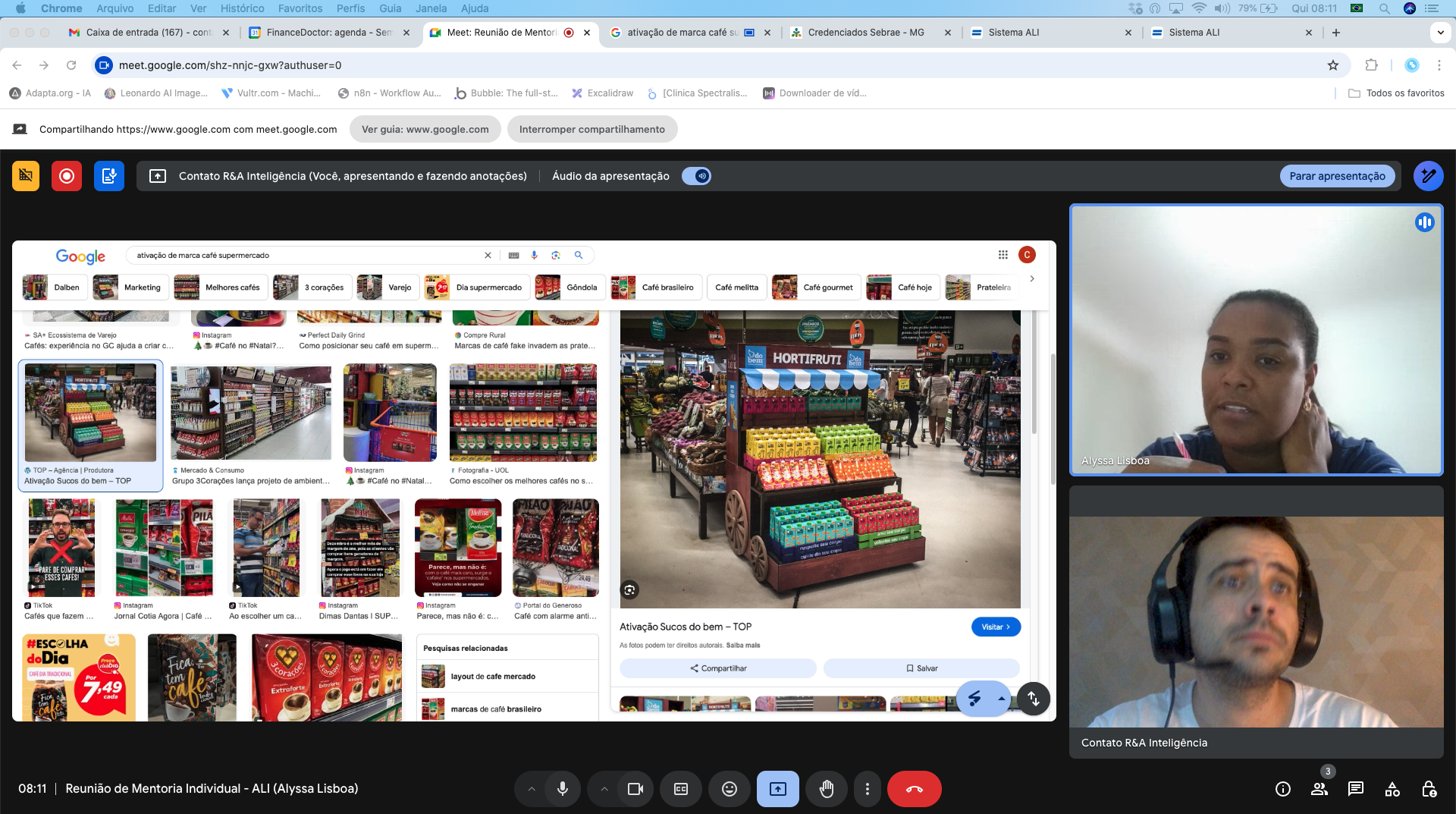Open more options in Meet controls

(x=867, y=789)
